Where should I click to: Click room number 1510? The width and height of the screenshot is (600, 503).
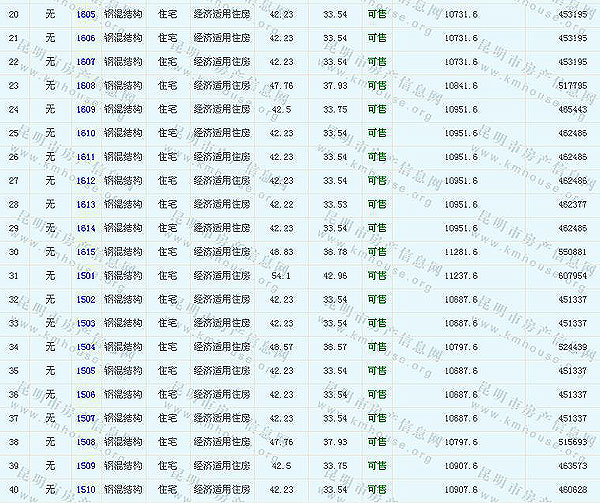86,489
